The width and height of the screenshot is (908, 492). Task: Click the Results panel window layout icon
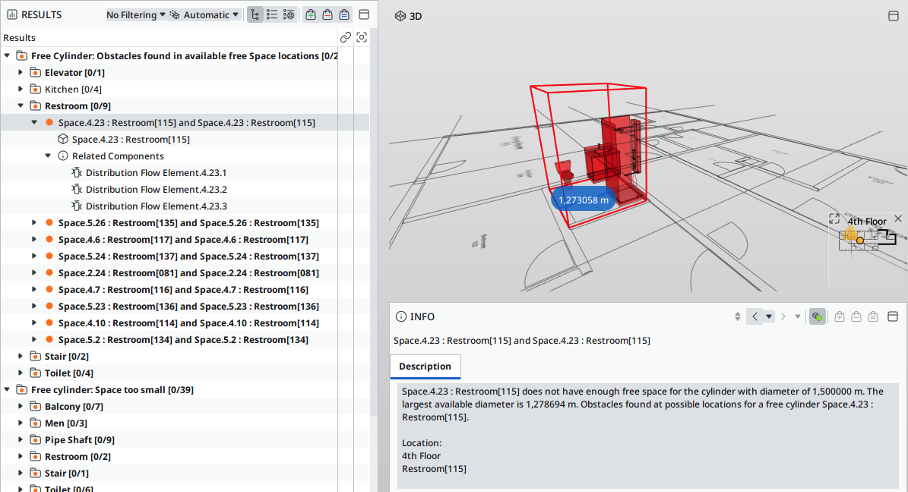point(364,14)
